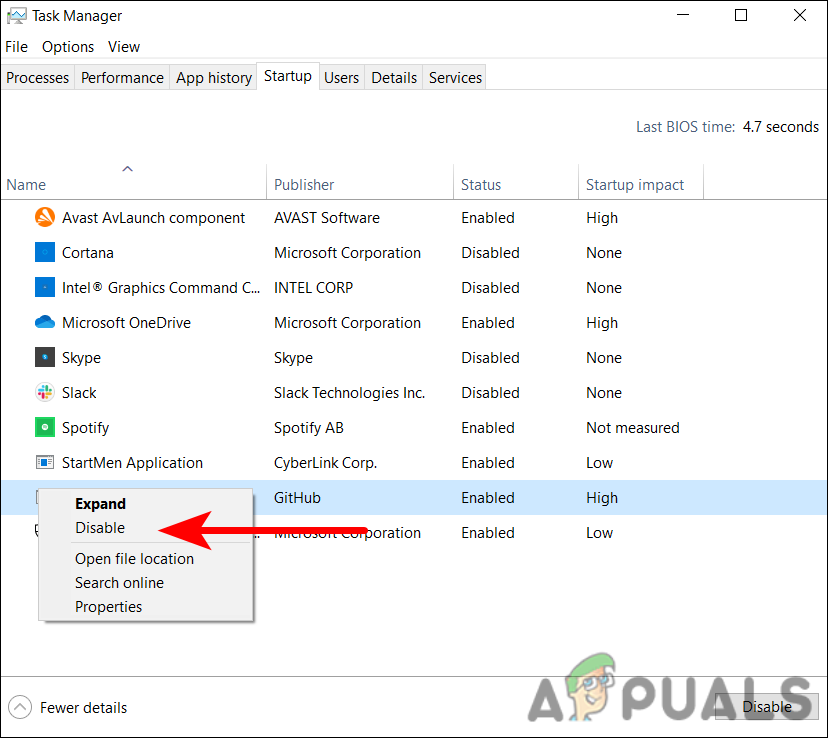
Task: Switch to the Processes tab
Action: pyautogui.click(x=37, y=78)
